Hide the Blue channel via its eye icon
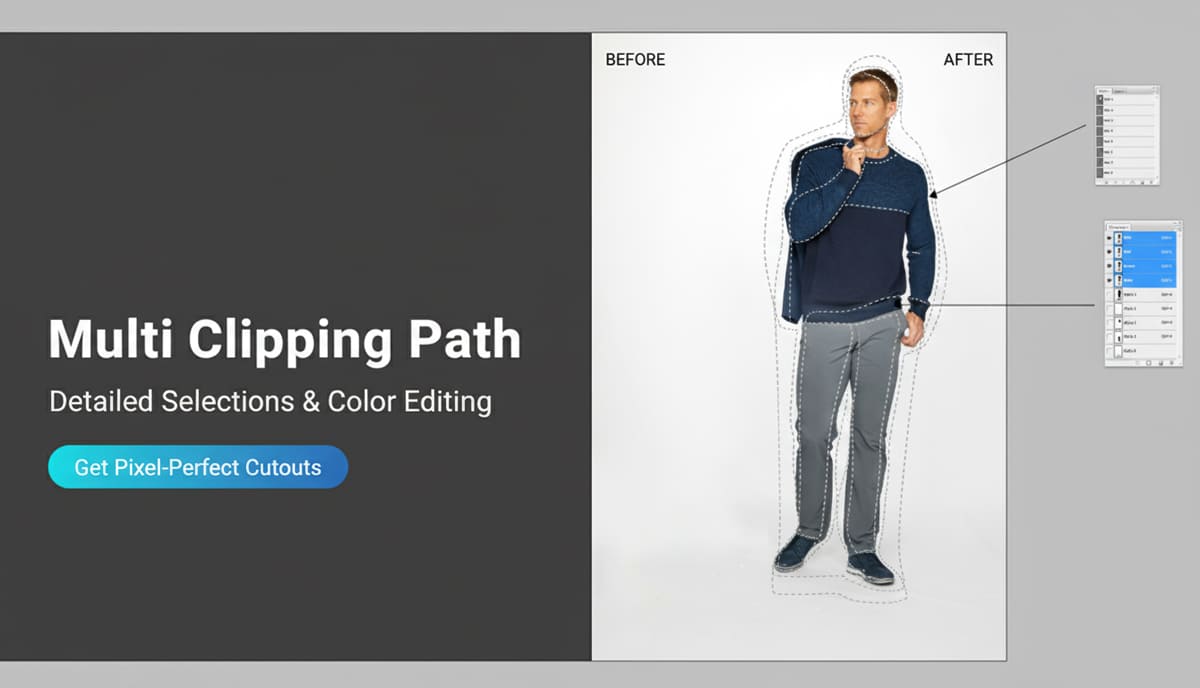This screenshot has height=688, width=1200. tap(1109, 280)
